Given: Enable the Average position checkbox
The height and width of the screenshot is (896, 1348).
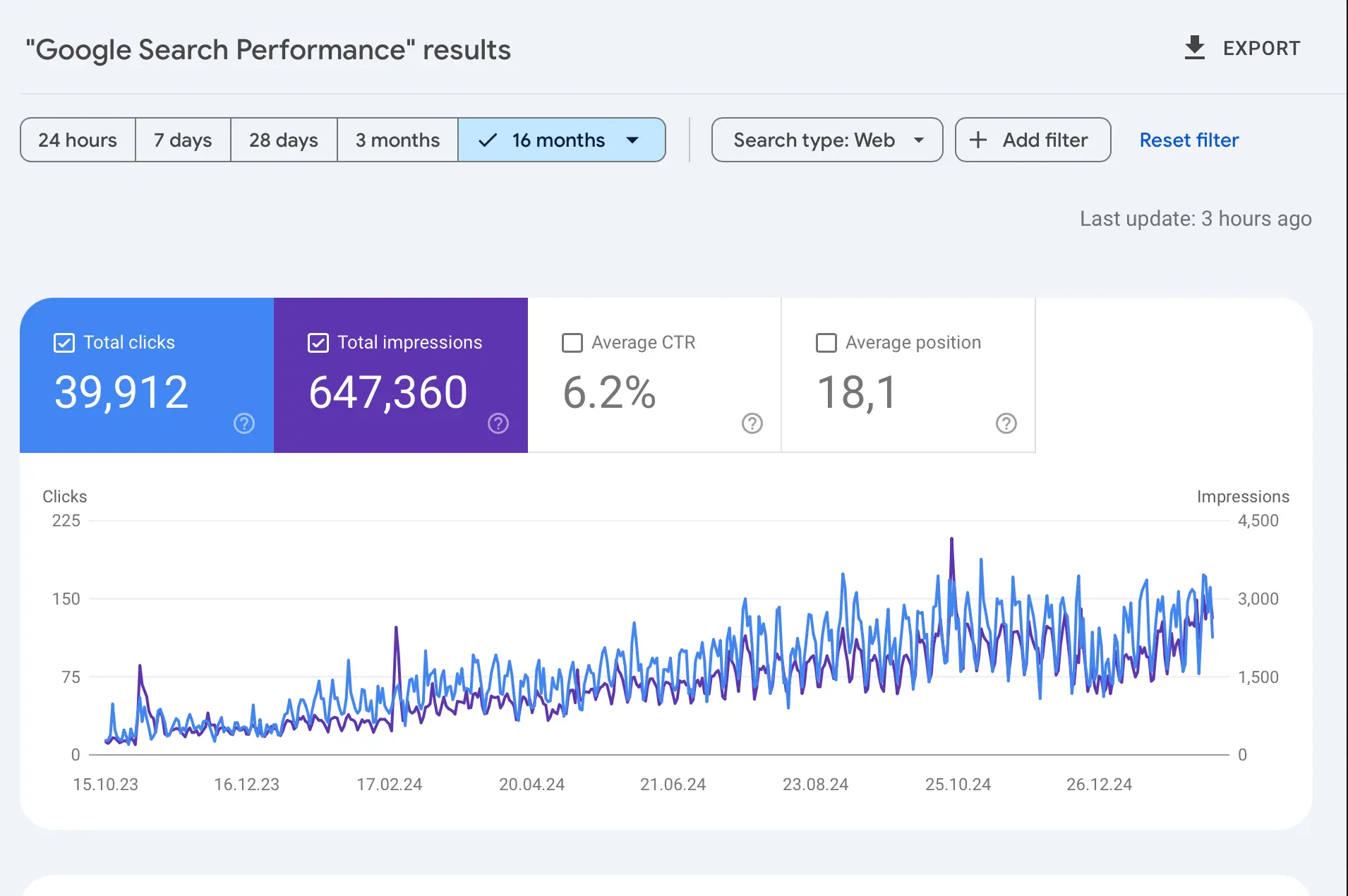Looking at the screenshot, I should [826, 343].
